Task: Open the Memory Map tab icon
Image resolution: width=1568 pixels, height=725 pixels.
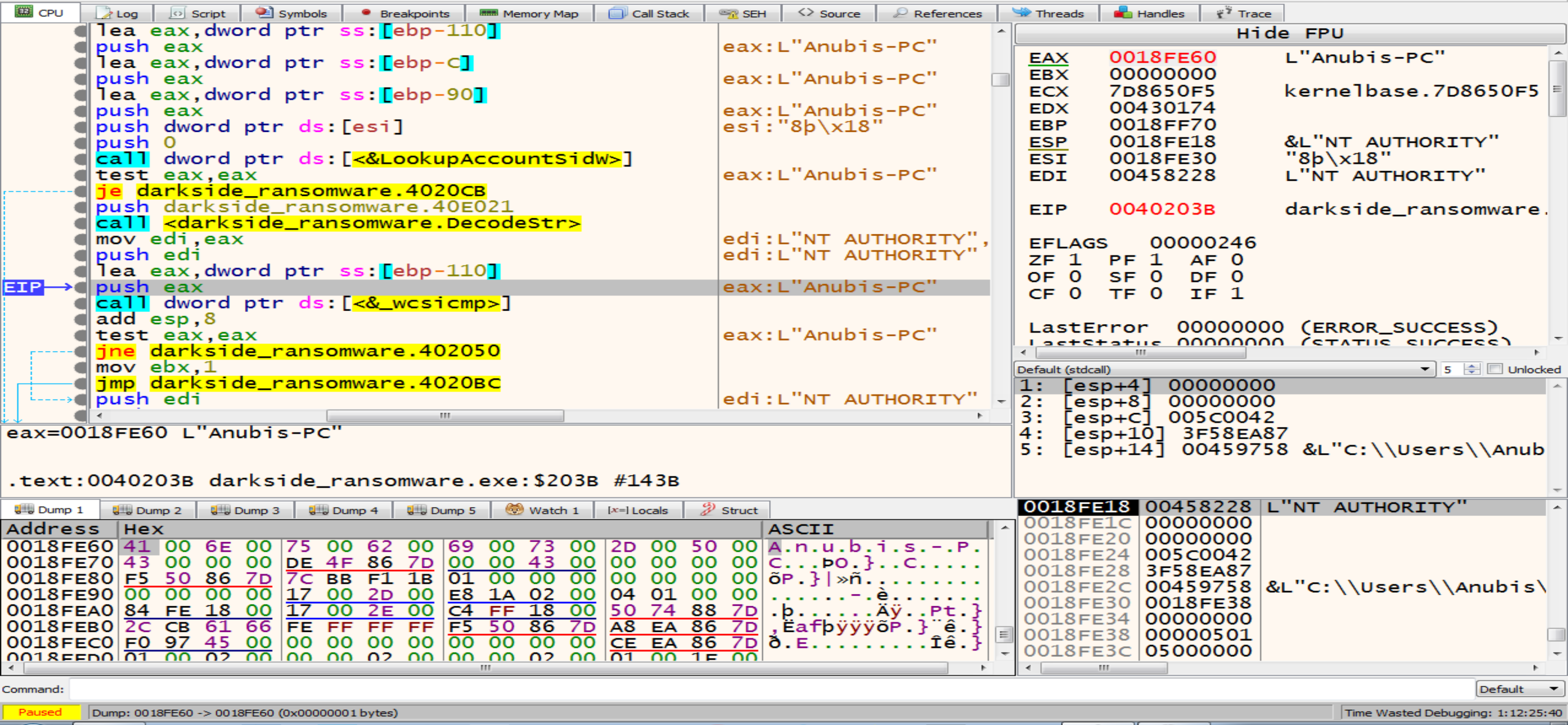Action: [488, 13]
